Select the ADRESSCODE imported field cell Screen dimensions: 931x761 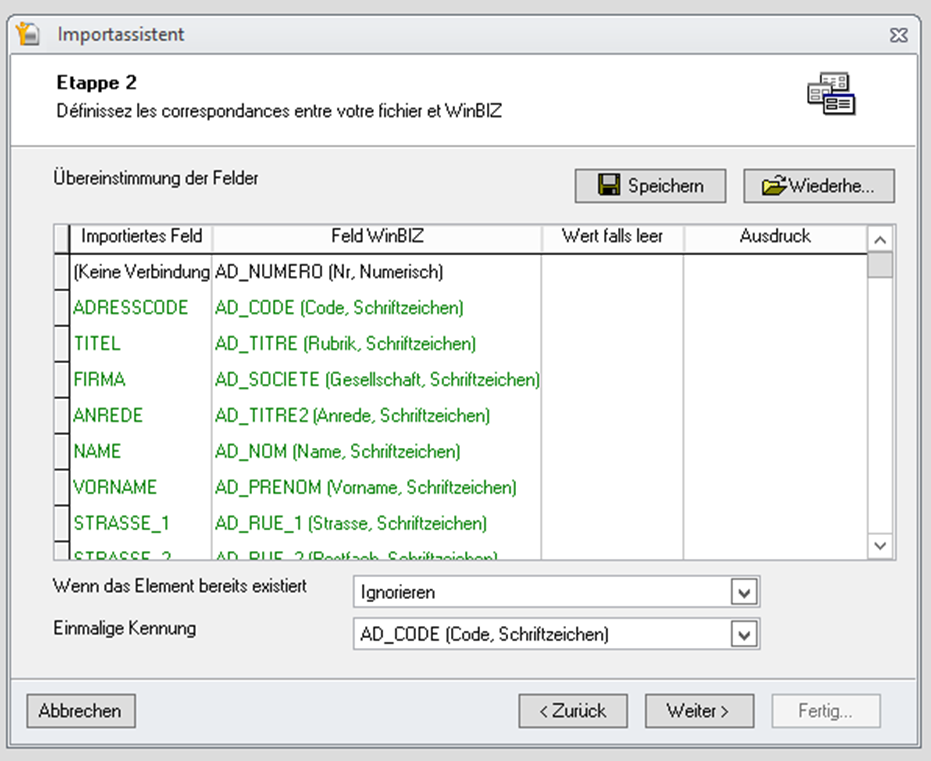tap(131, 308)
